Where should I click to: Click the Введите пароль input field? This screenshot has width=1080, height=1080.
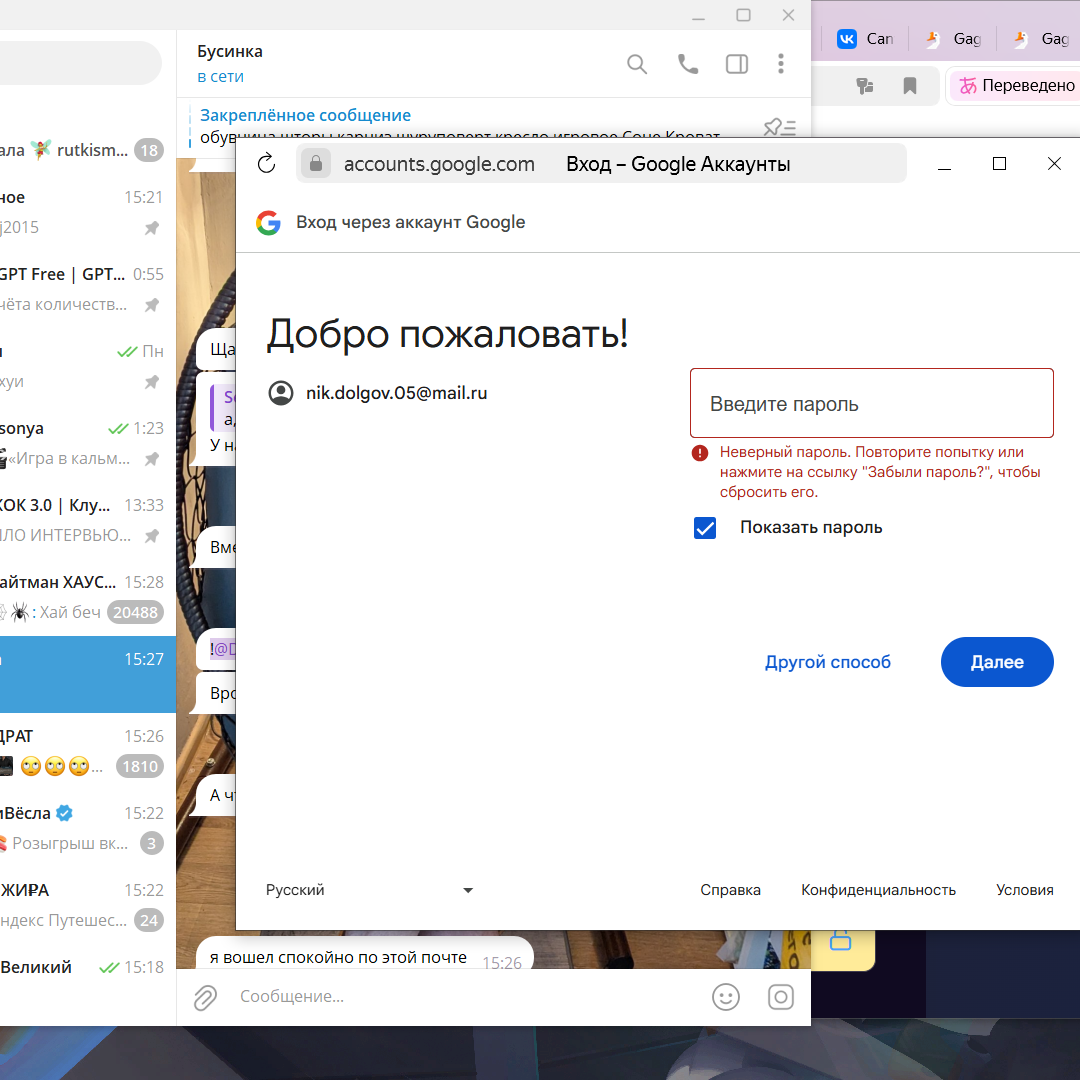[871, 404]
